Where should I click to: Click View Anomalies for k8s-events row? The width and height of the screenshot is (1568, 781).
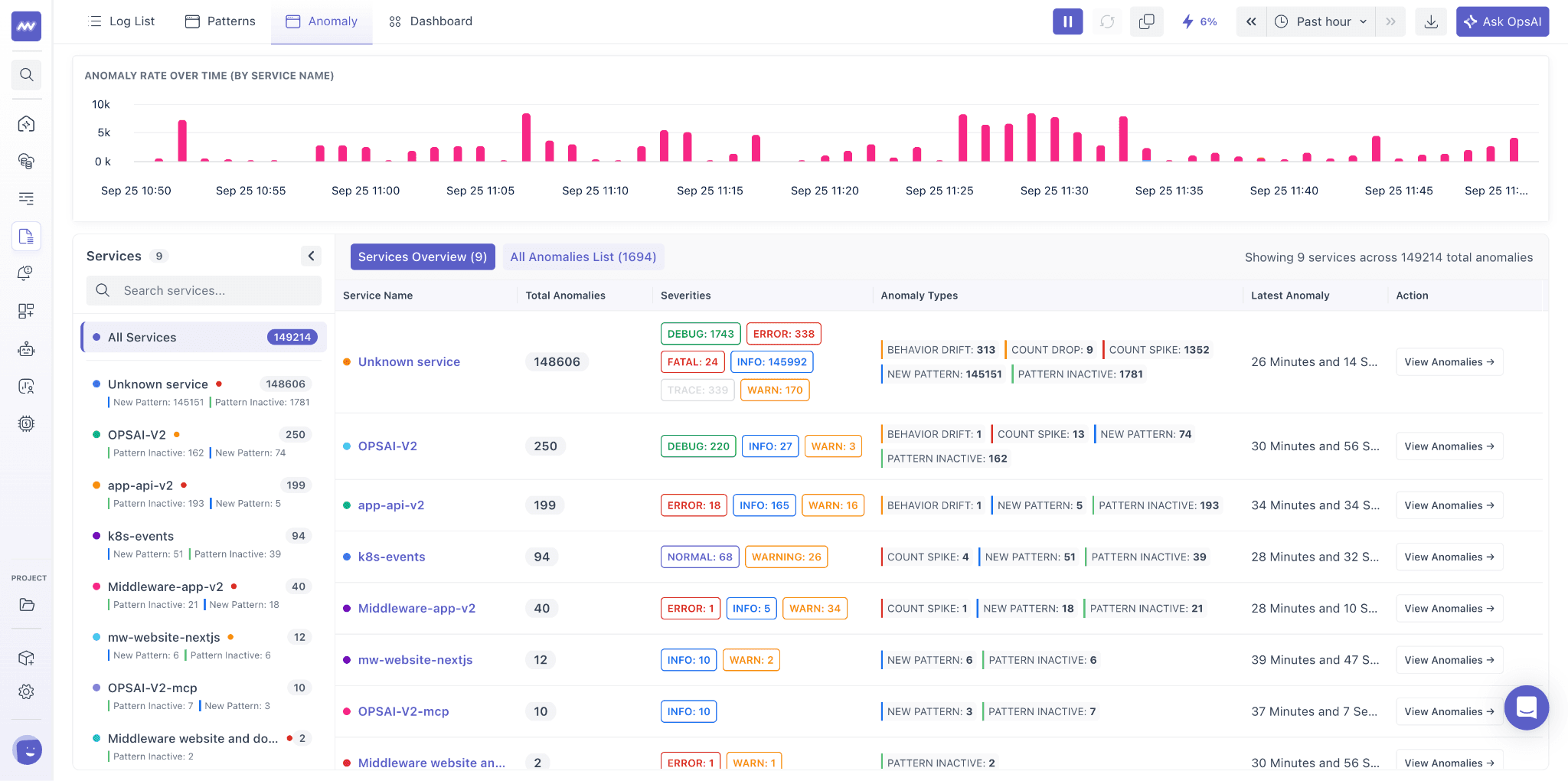[x=1449, y=557]
